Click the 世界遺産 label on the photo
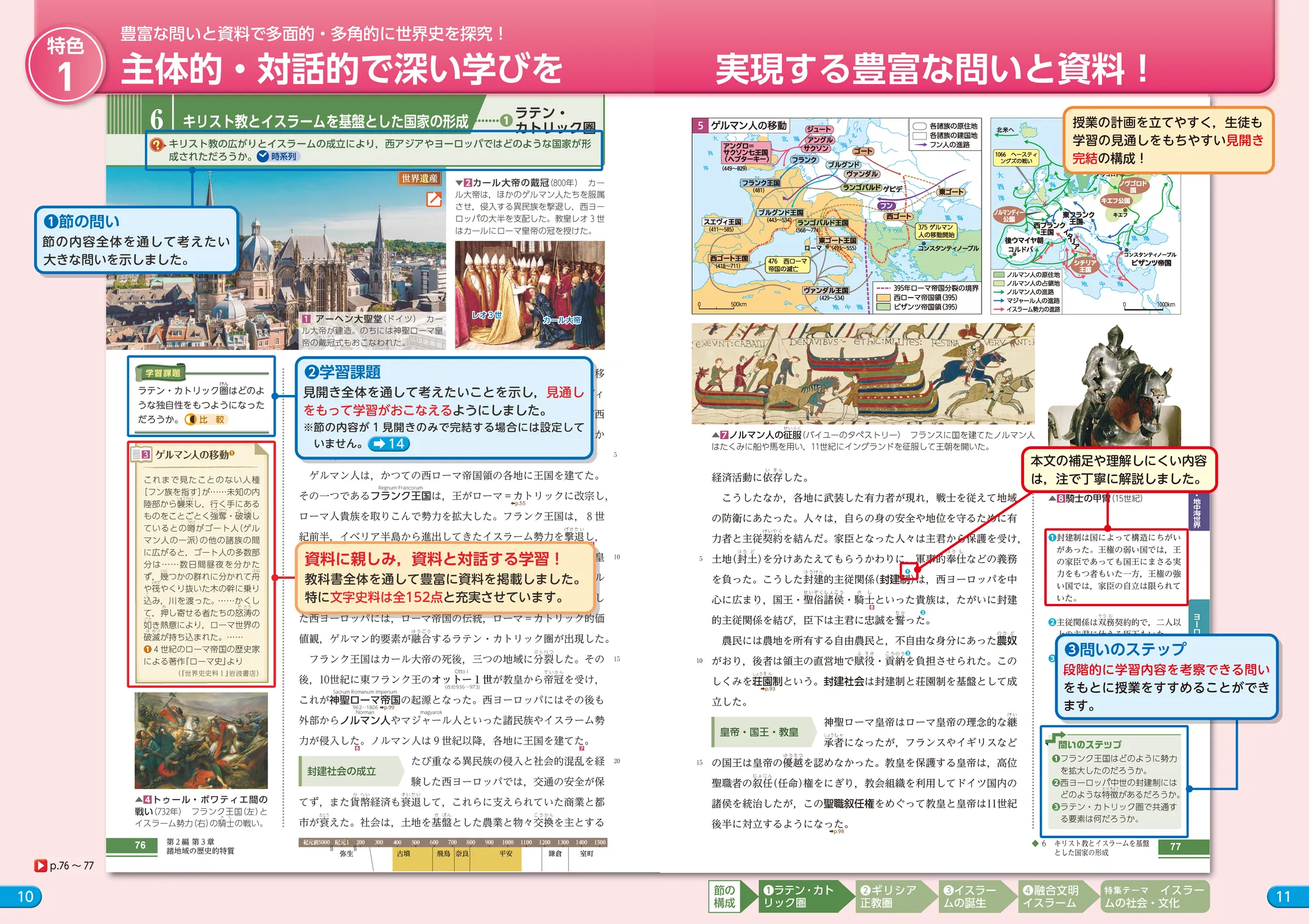The height and width of the screenshot is (924, 1309). (x=419, y=178)
